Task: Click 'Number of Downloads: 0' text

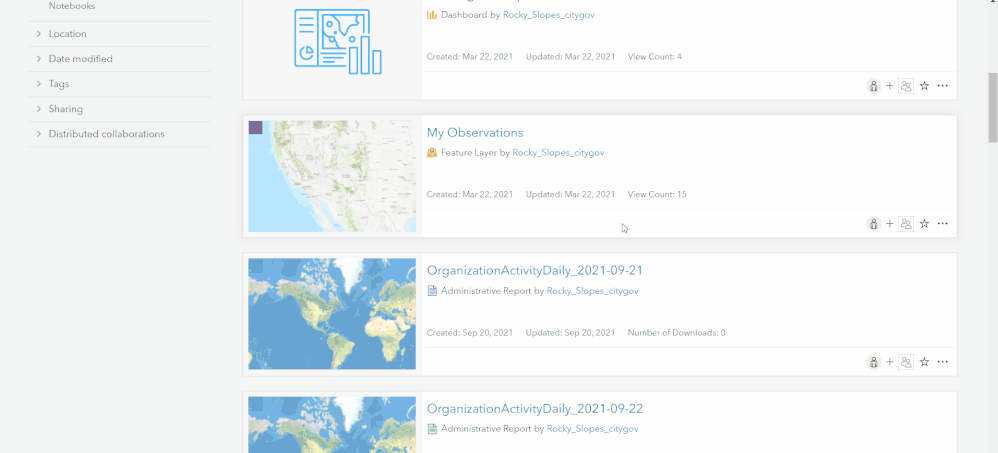Action: click(x=677, y=332)
